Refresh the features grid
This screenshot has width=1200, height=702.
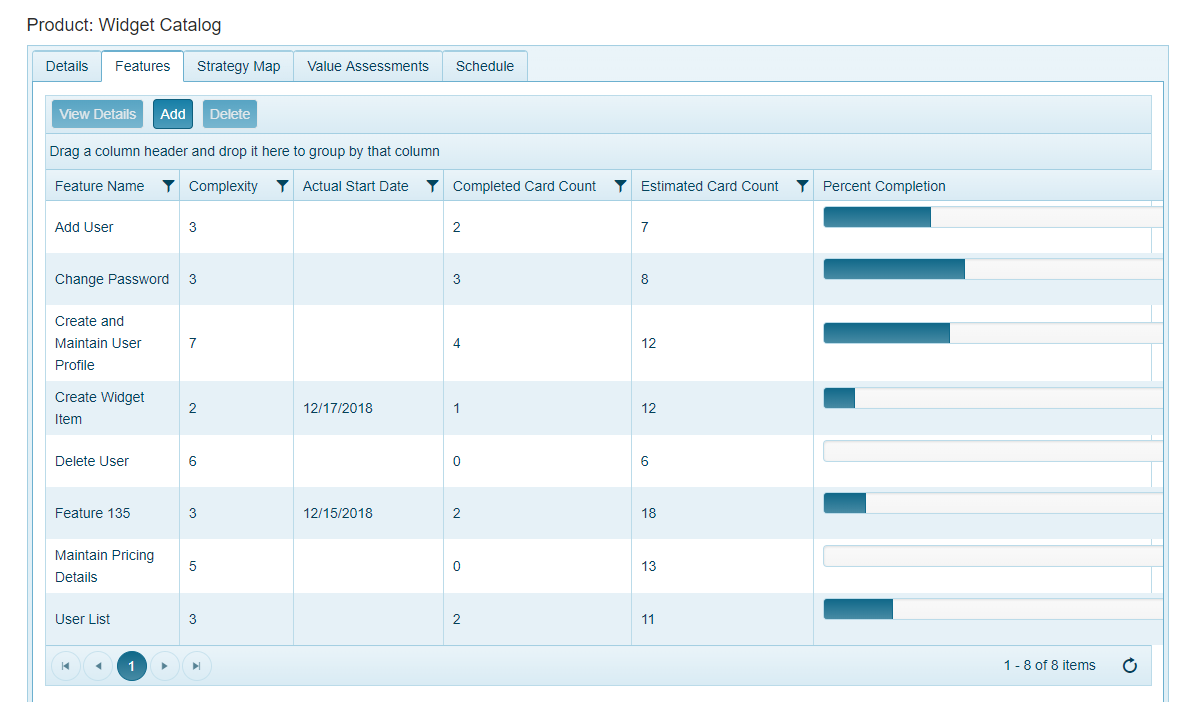click(x=1130, y=666)
